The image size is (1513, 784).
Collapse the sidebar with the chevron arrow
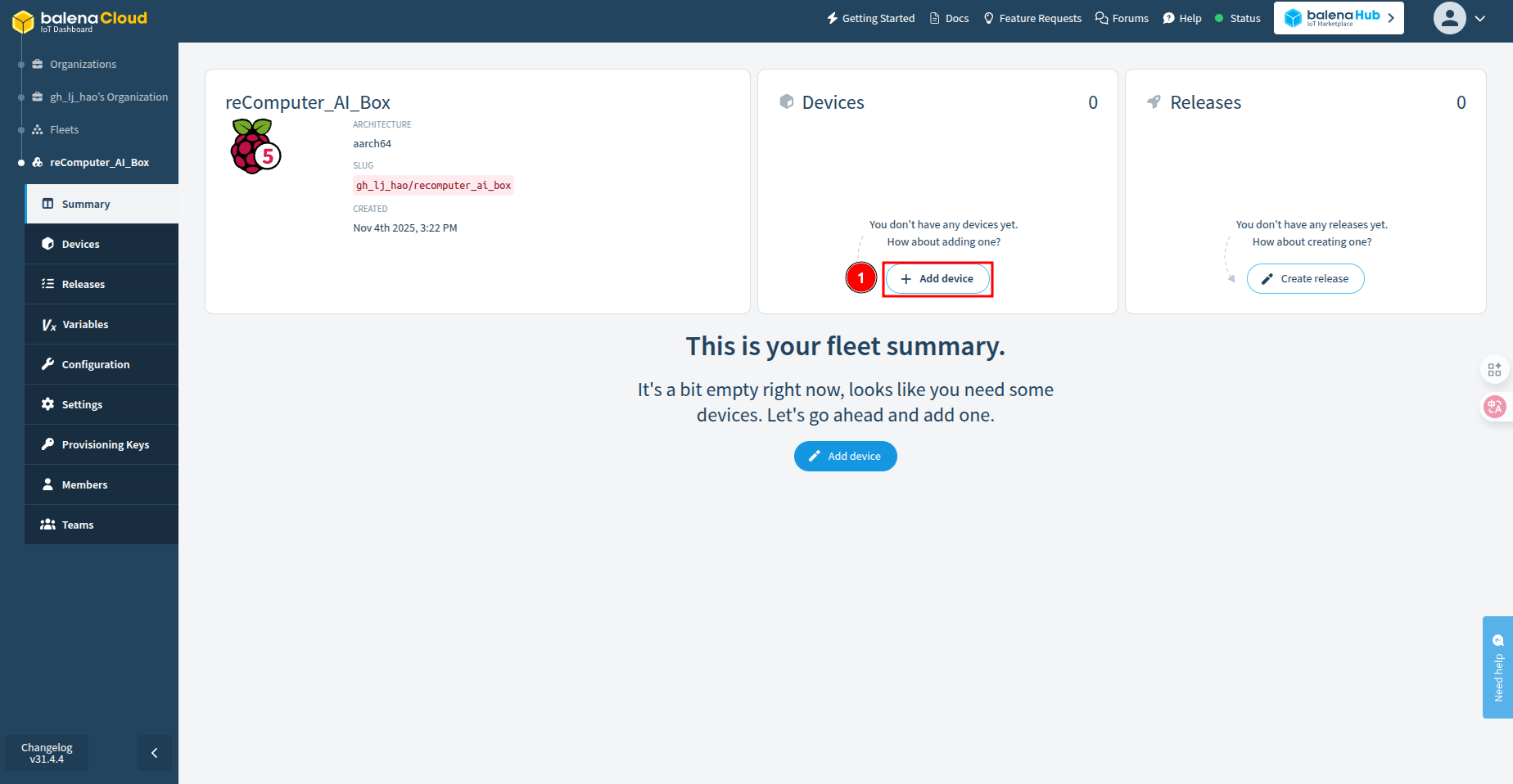154,753
